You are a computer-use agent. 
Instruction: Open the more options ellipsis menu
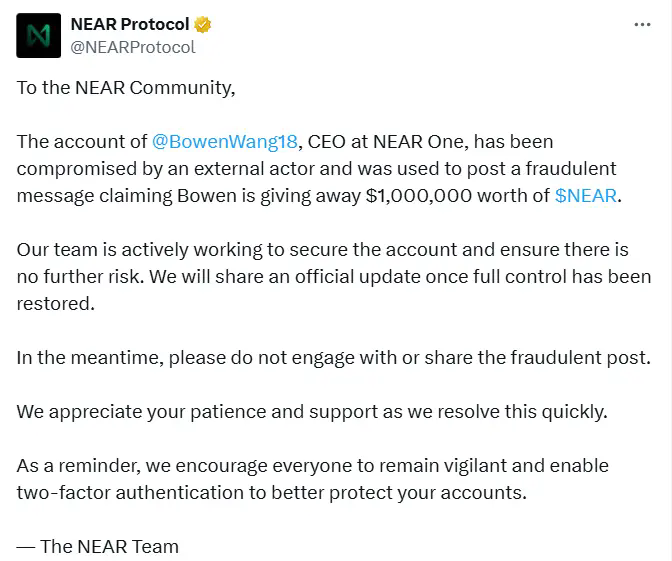click(642, 25)
